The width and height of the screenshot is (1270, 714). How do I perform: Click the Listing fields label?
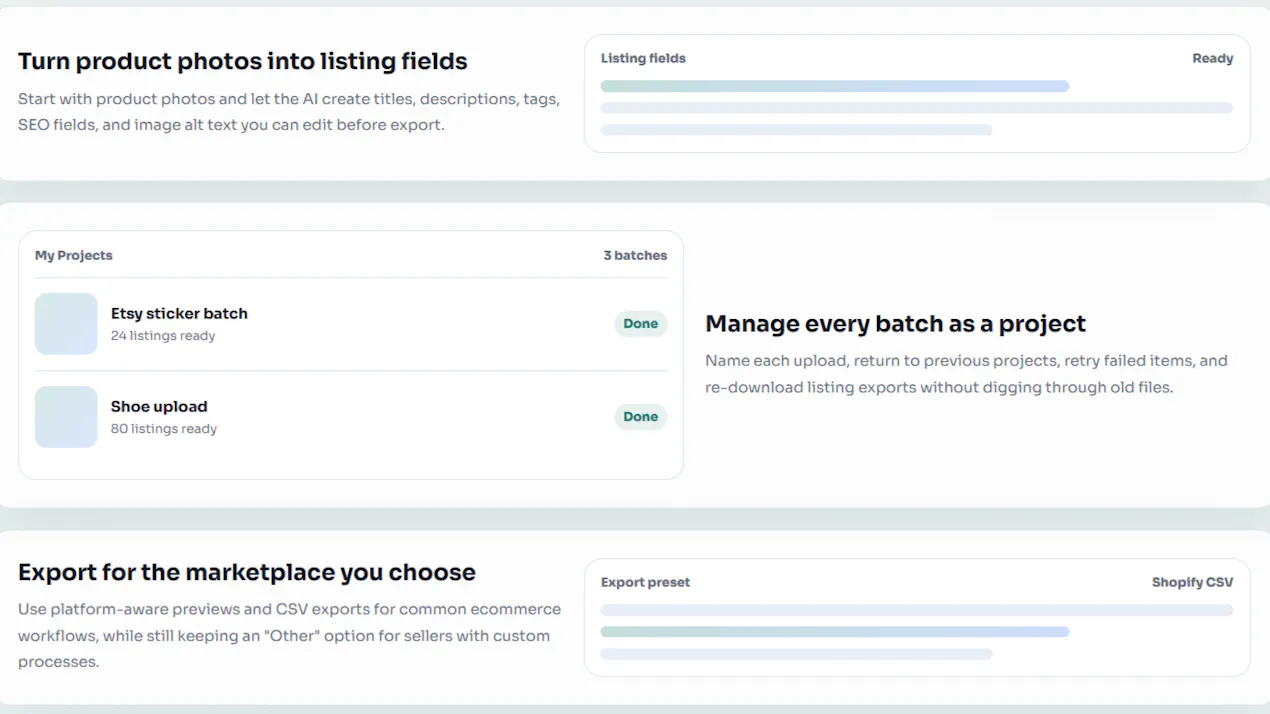click(x=643, y=58)
